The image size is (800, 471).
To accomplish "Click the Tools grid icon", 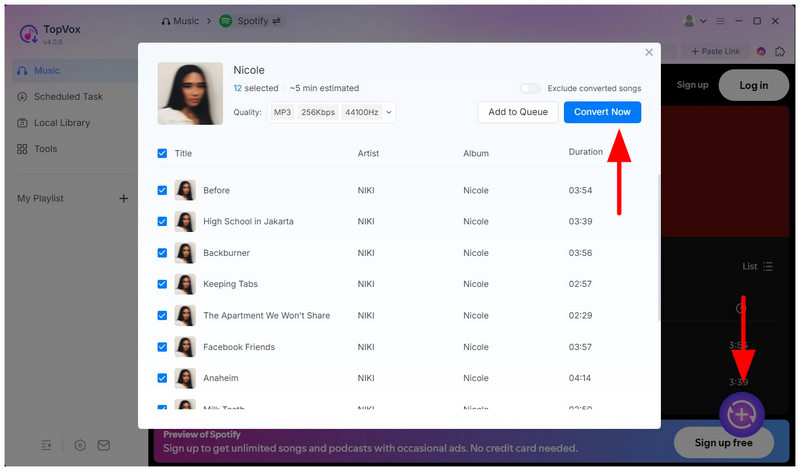I will click(x=22, y=149).
